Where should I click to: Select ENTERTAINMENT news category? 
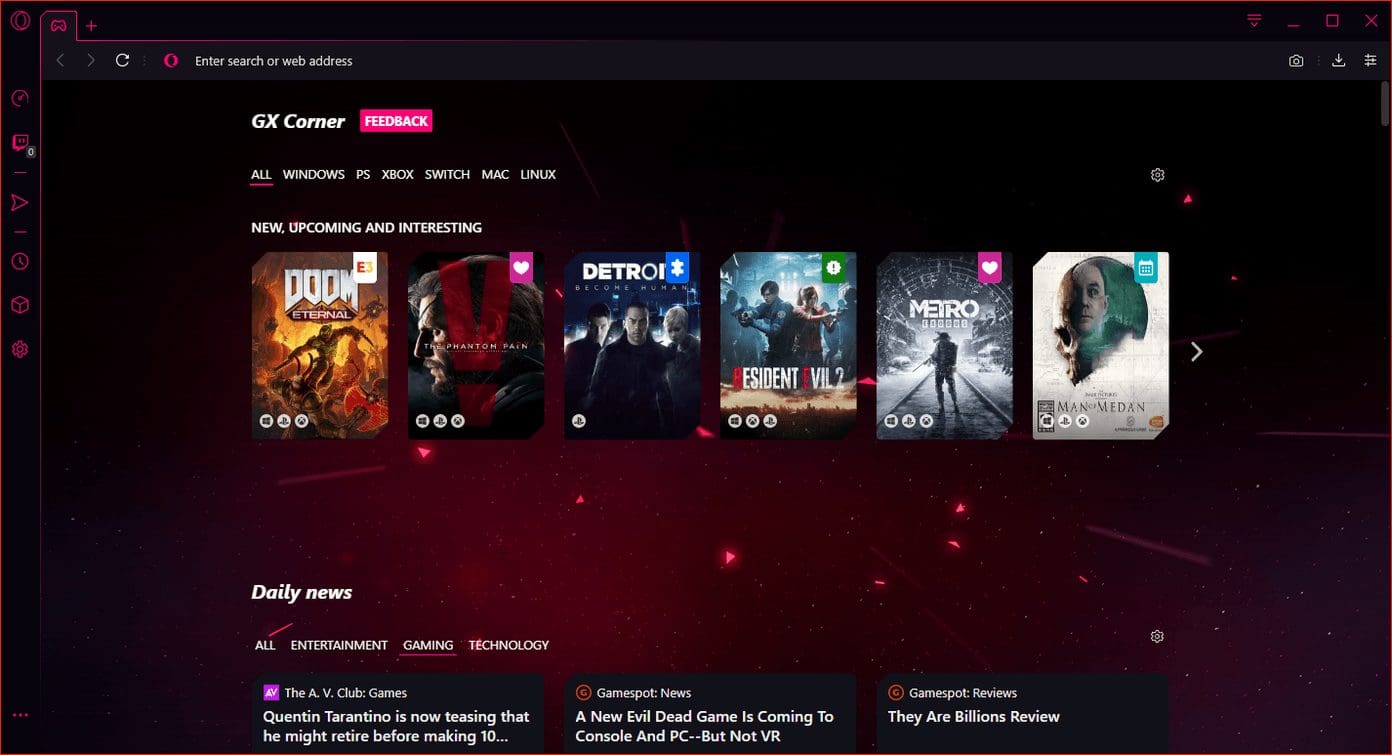coord(339,645)
